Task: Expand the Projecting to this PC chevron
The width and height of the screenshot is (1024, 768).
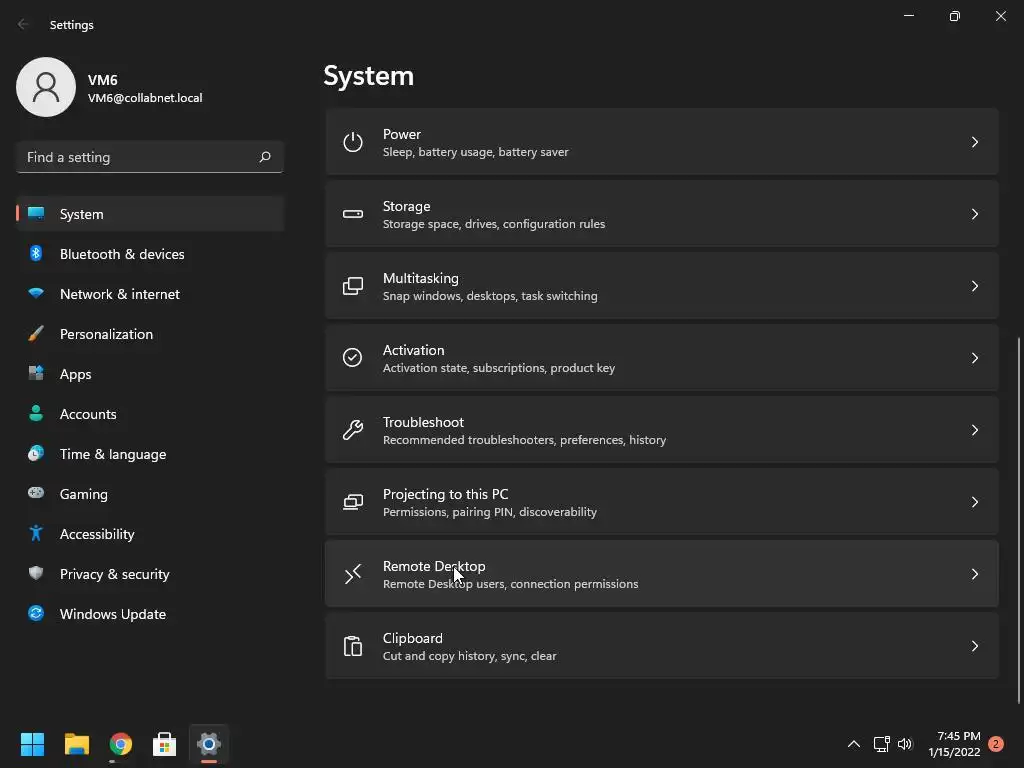Action: [974, 502]
